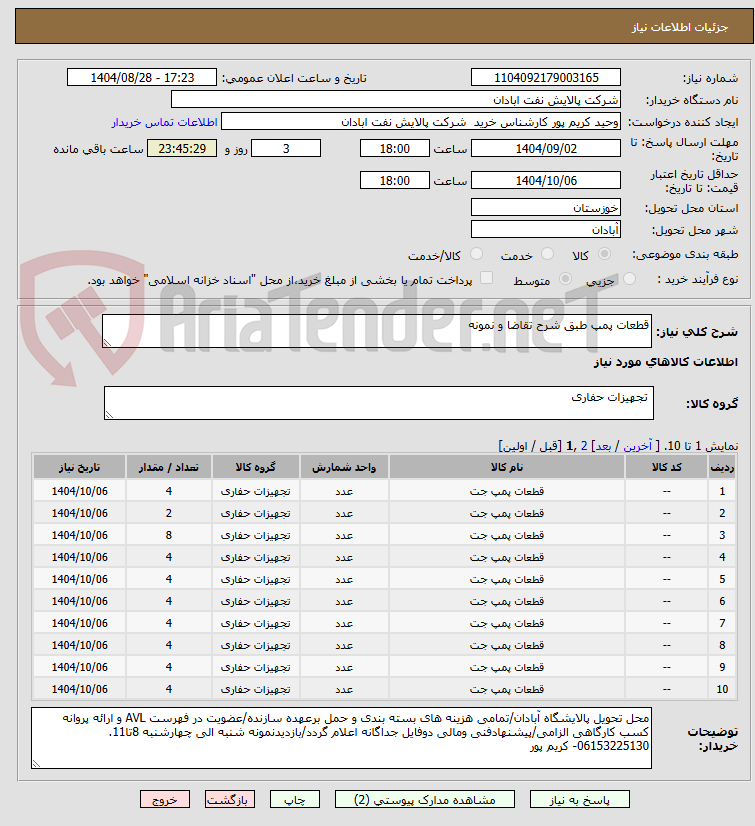Image resolution: width=755 pixels, height=826 pixels.
Task: Click the days remaining field showing 3
Action: coord(286,149)
